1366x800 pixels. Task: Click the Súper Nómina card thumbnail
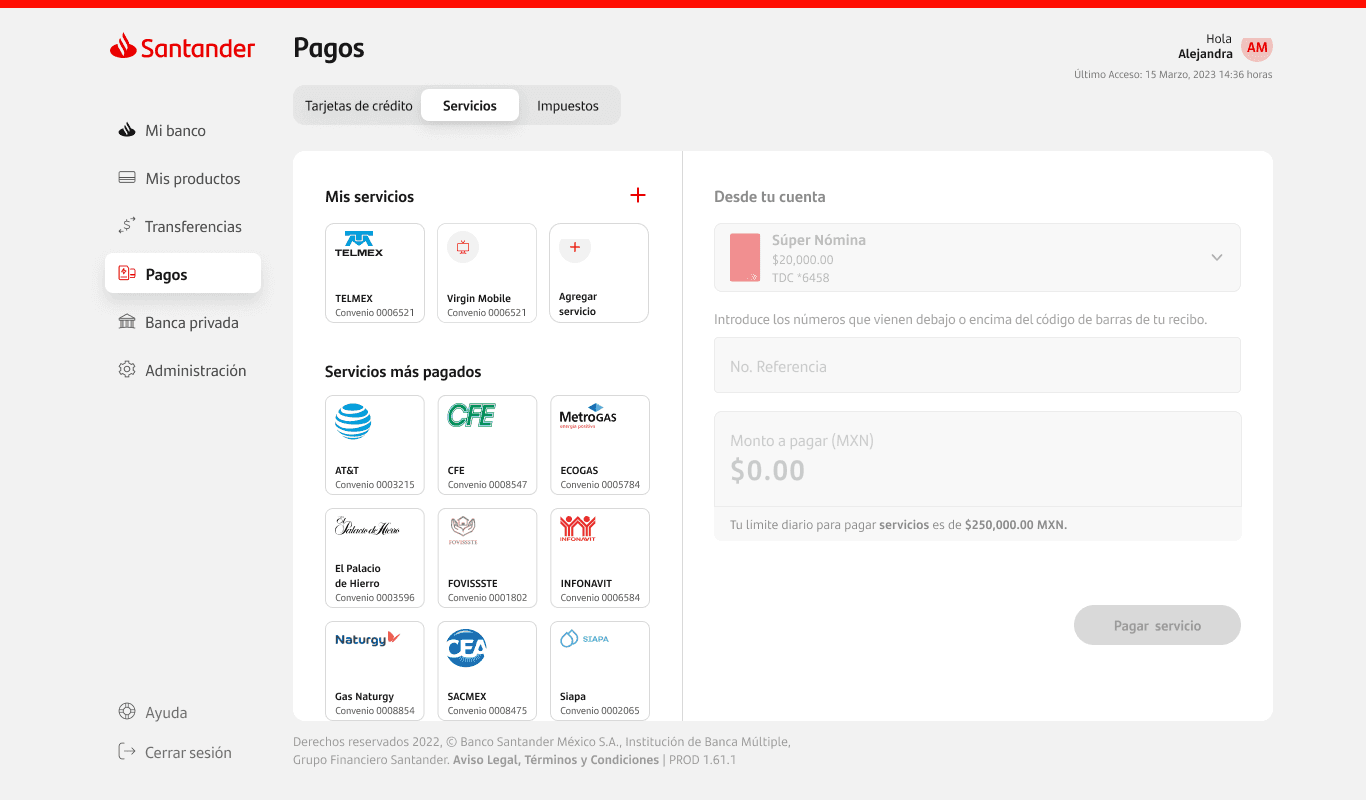pyautogui.click(x=745, y=257)
